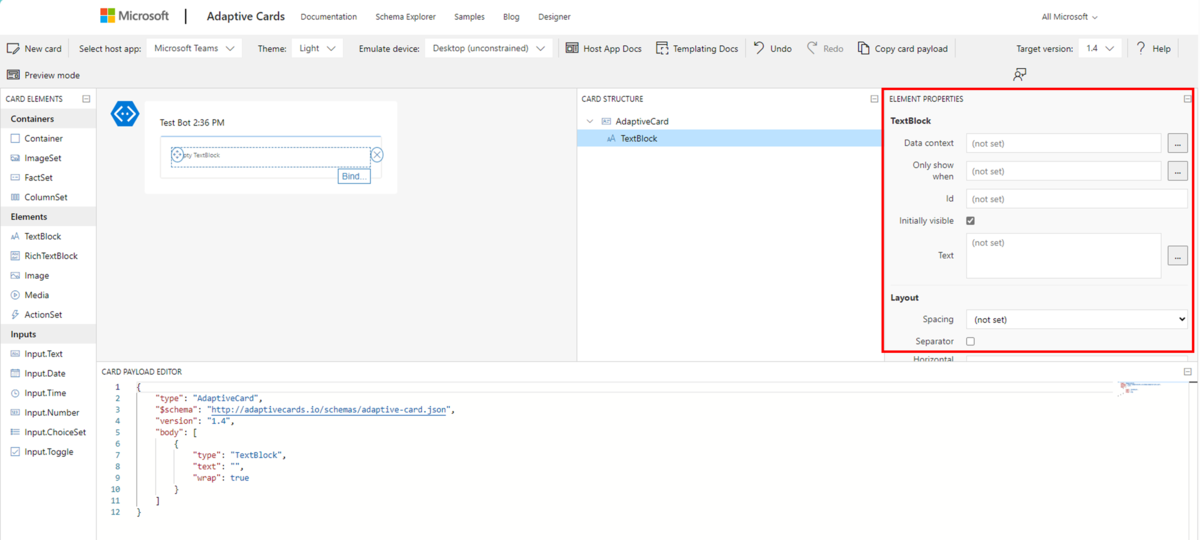Collapse the Card Payload Editor panel
Image resolution: width=1200 pixels, height=540 pixels.
click(1187, 372)
